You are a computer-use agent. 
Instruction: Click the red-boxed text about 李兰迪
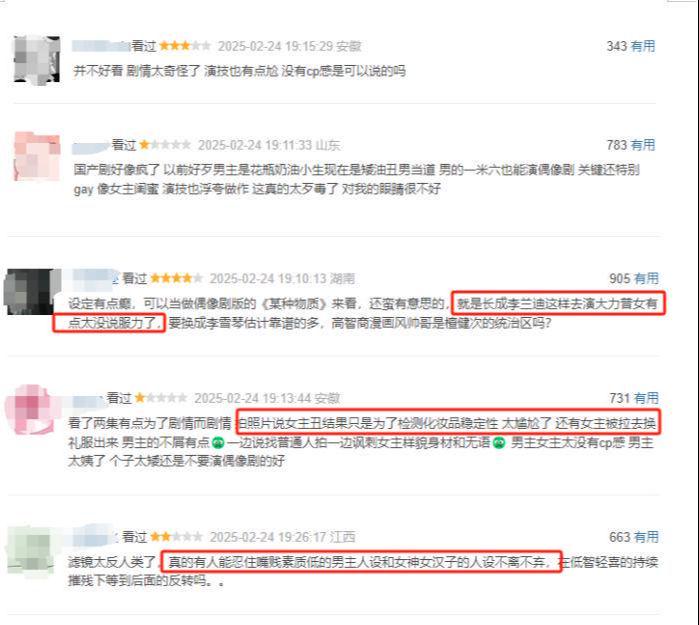pos(359,312)
